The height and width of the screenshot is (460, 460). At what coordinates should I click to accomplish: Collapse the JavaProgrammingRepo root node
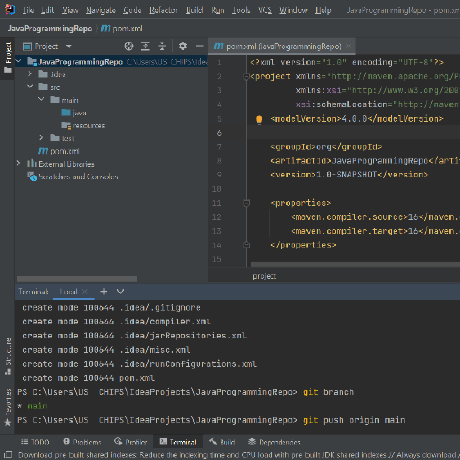(x=19, y=61)
